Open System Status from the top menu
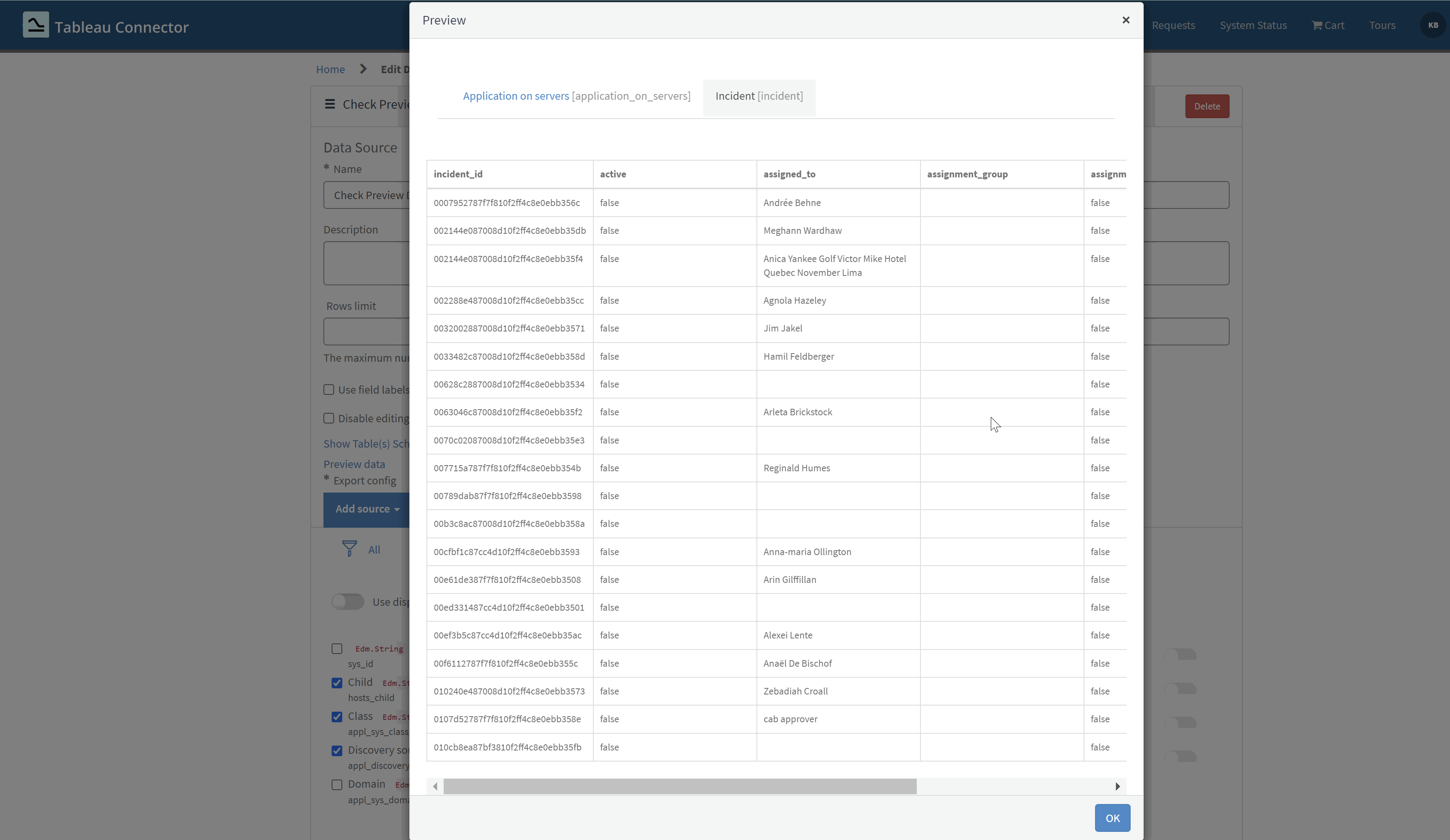The width and height of the screenshot is (1450, 840). [1253, 25]
